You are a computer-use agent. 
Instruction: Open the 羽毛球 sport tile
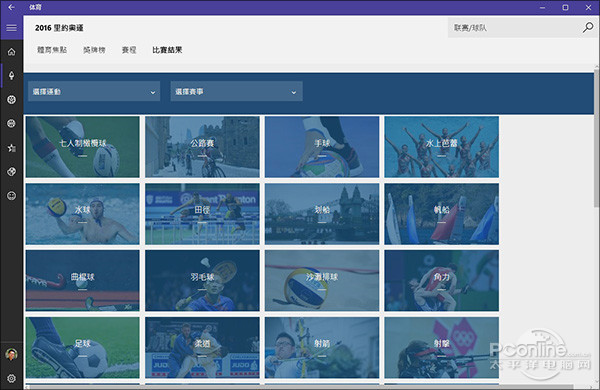coord(202,281)
